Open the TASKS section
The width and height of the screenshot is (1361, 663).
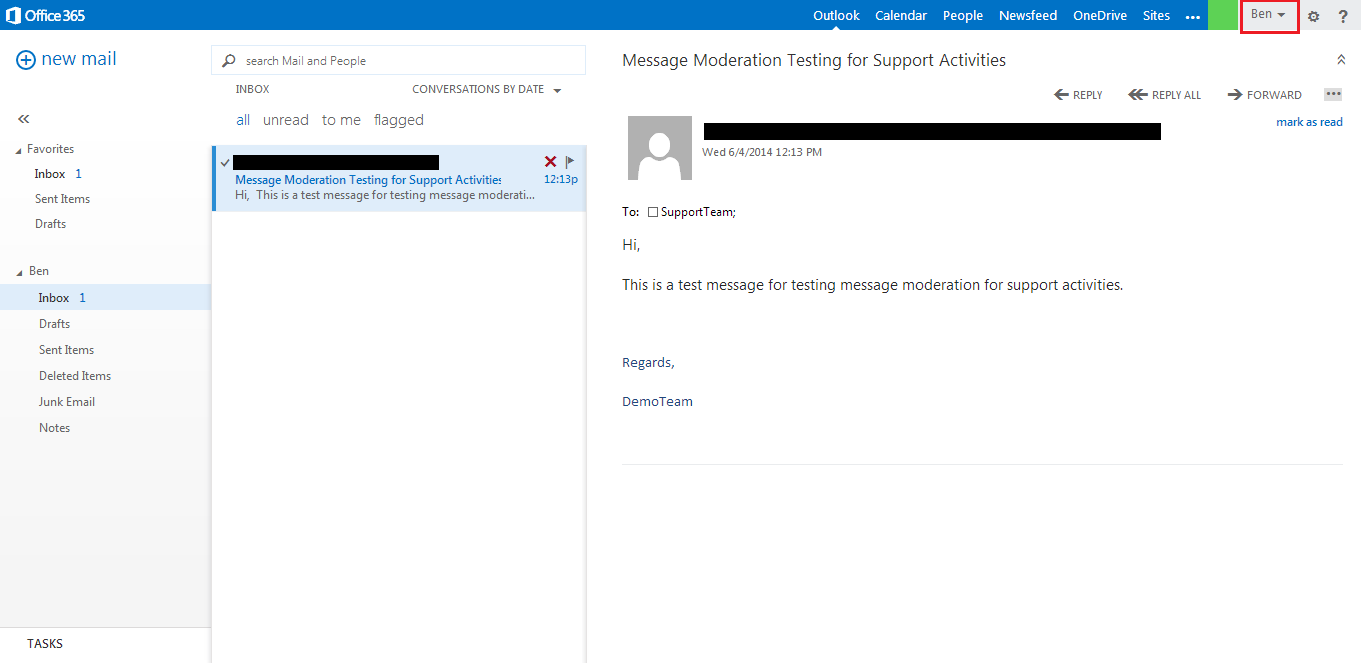[x=45, y=643]
